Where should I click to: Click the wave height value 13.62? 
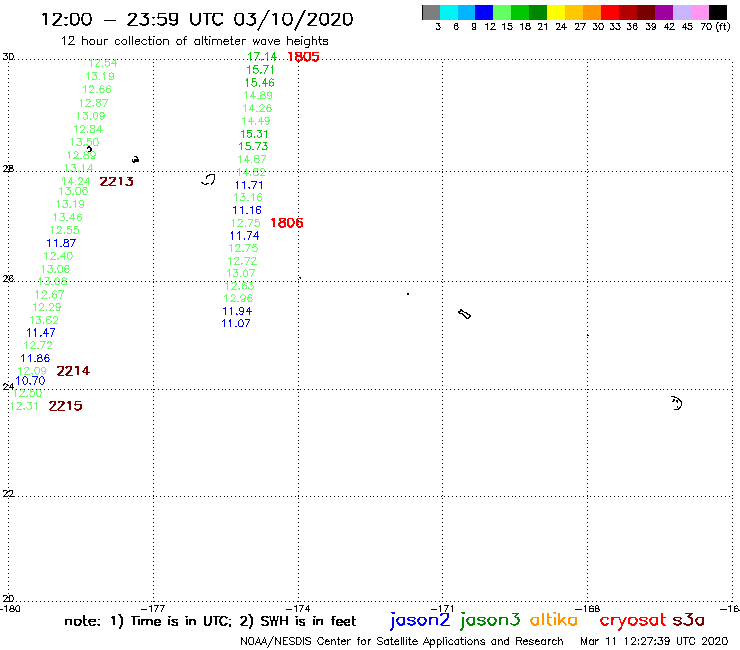44,321
